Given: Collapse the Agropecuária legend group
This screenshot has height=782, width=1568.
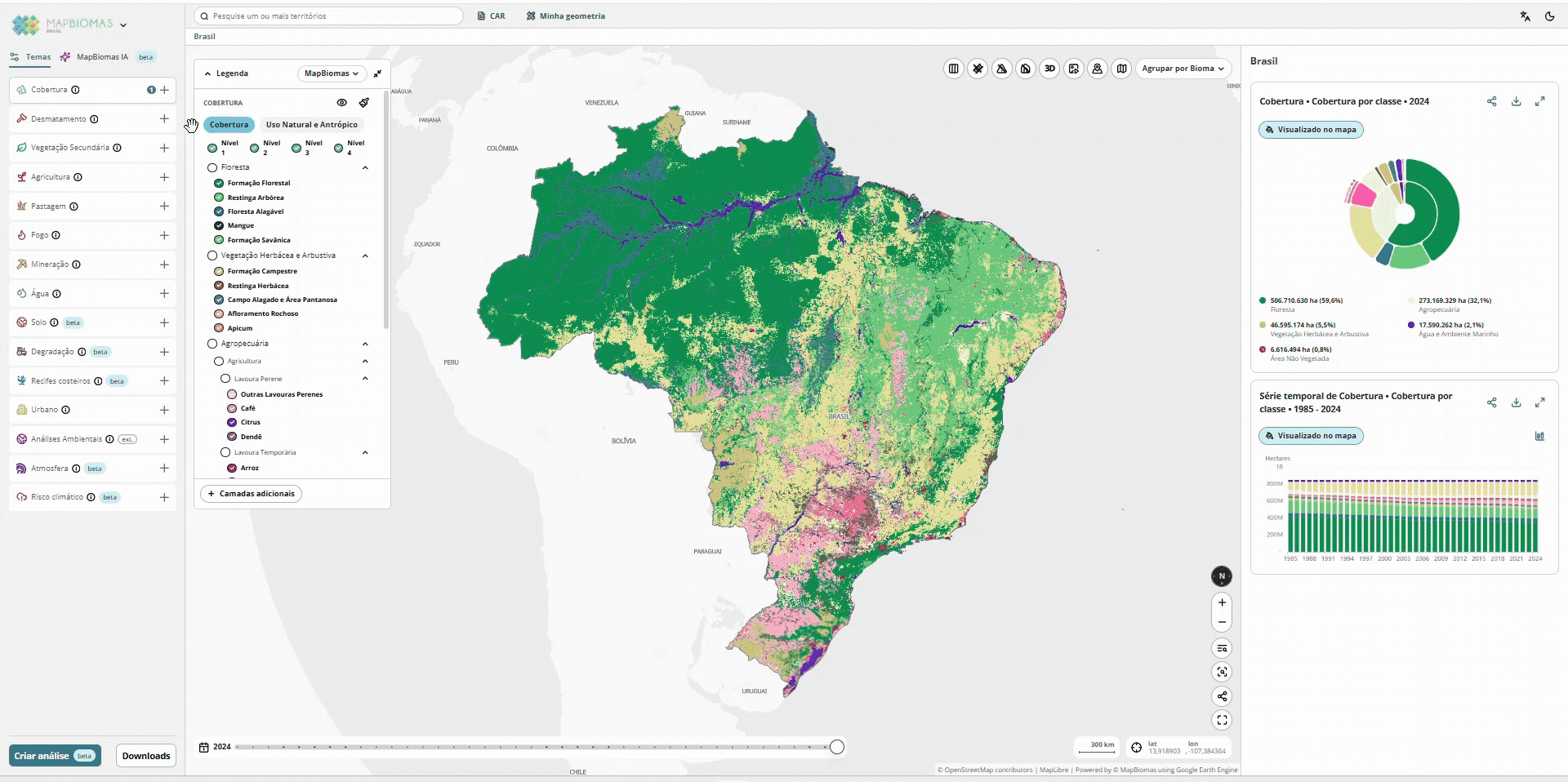Looking at the screenshot, I should (x=365, y=344).
